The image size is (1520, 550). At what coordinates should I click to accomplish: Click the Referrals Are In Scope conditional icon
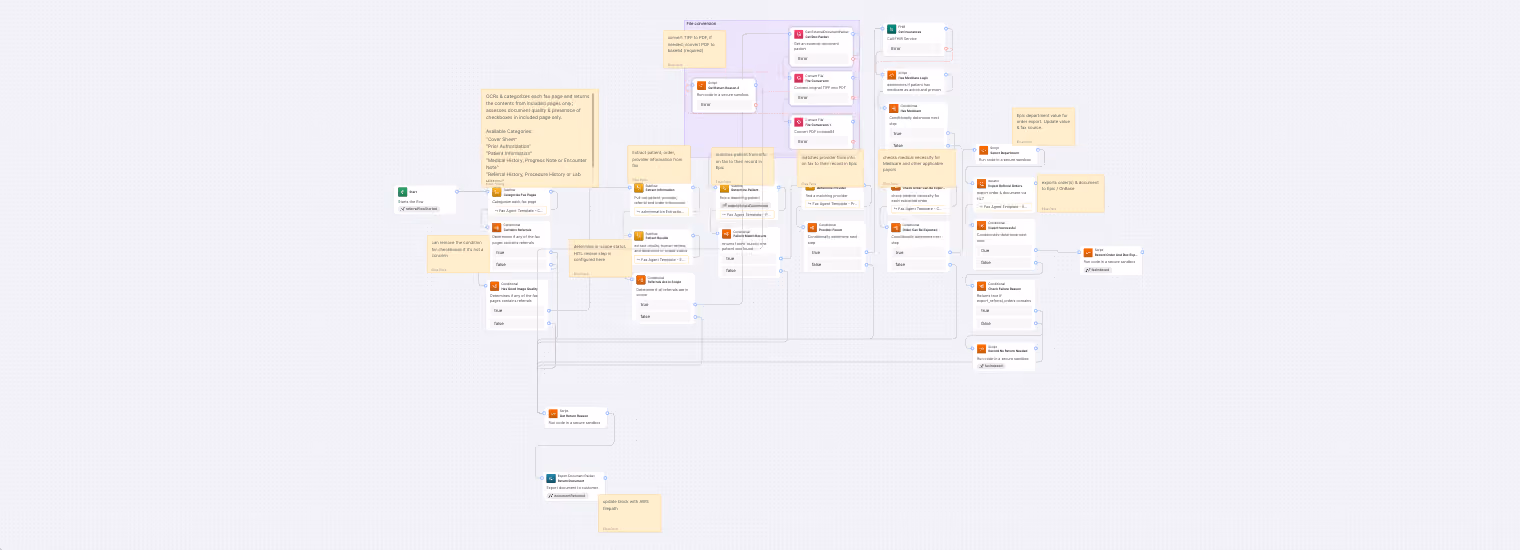(641, 280)
